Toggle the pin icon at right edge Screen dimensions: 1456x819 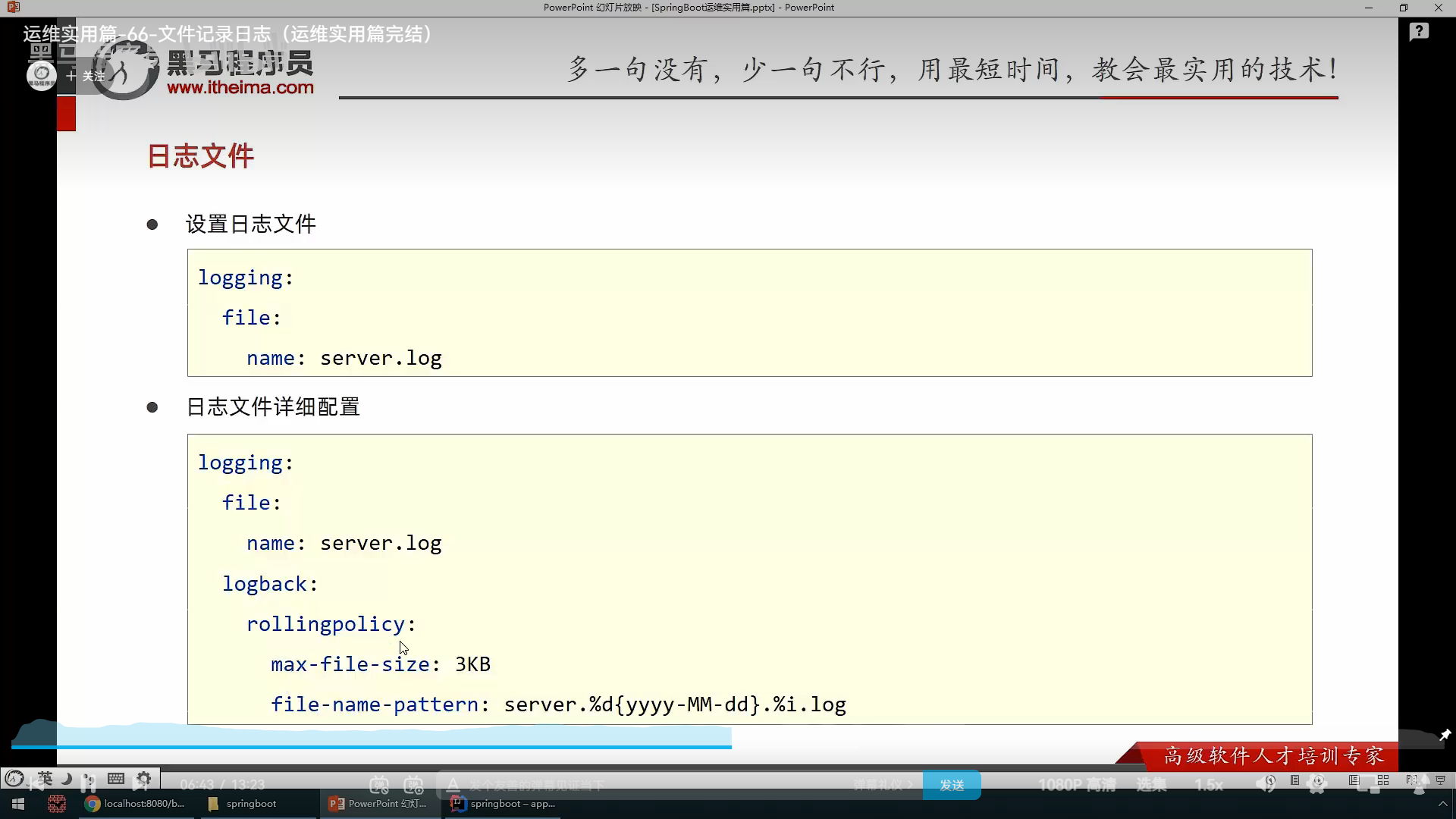pos(1445,735)
